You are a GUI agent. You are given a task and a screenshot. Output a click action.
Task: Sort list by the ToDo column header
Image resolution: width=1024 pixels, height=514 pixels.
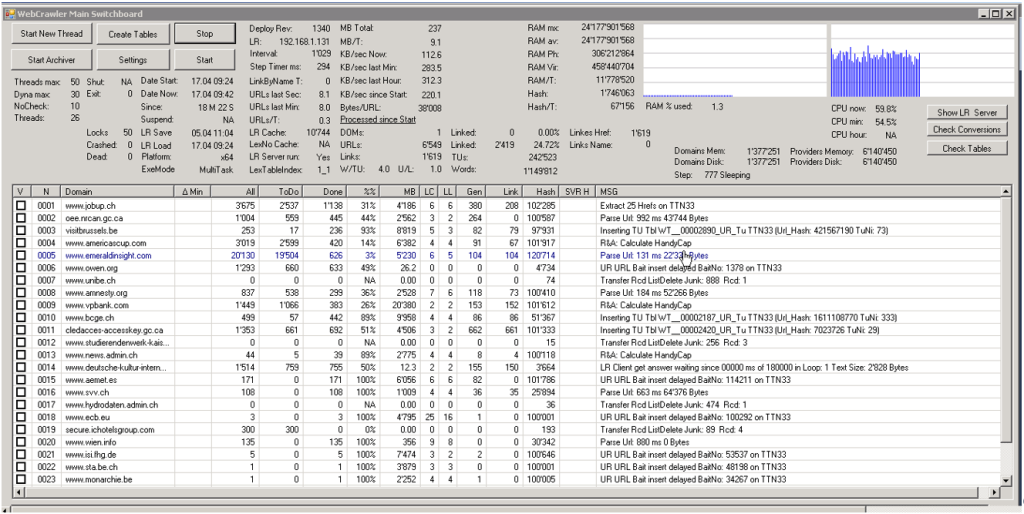(287, 191)
